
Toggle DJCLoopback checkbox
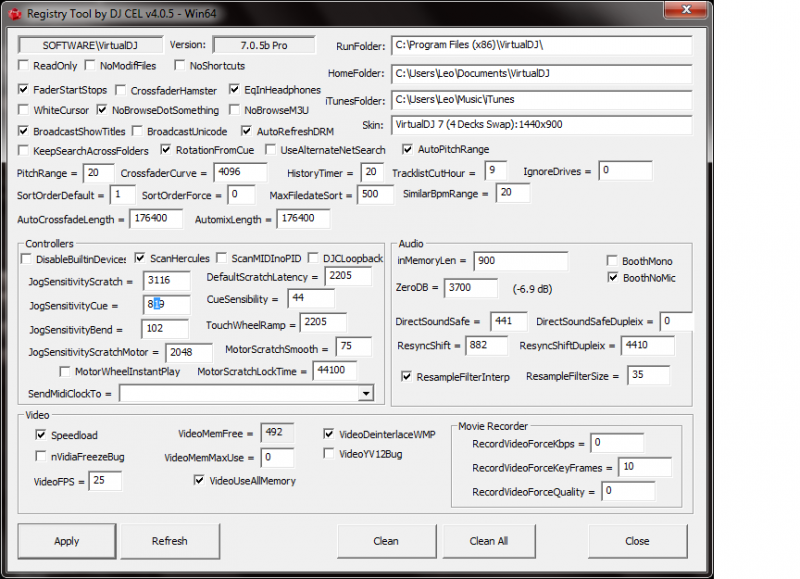pyautogui.click(x=313, y=258)
